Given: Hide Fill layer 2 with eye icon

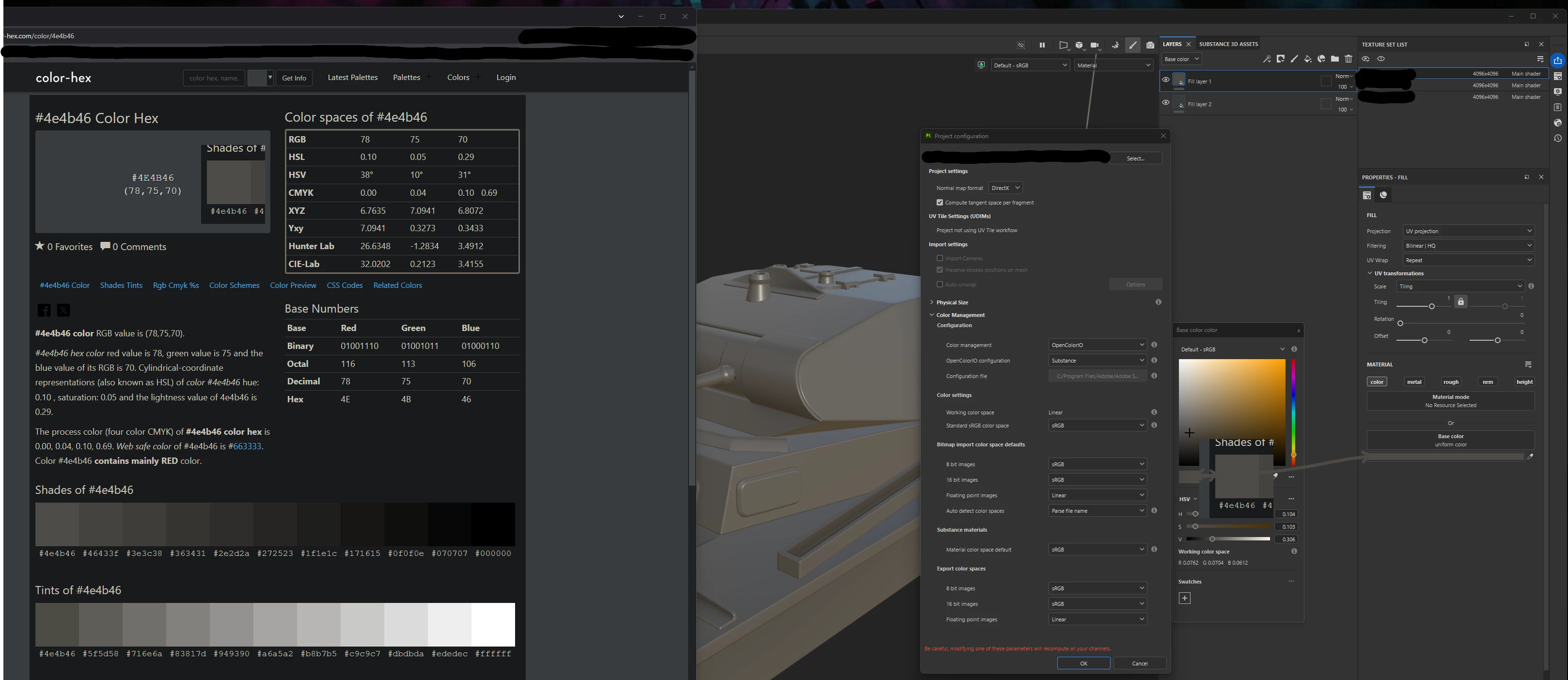Looking at the screenshot, I should coord(1166,103).
